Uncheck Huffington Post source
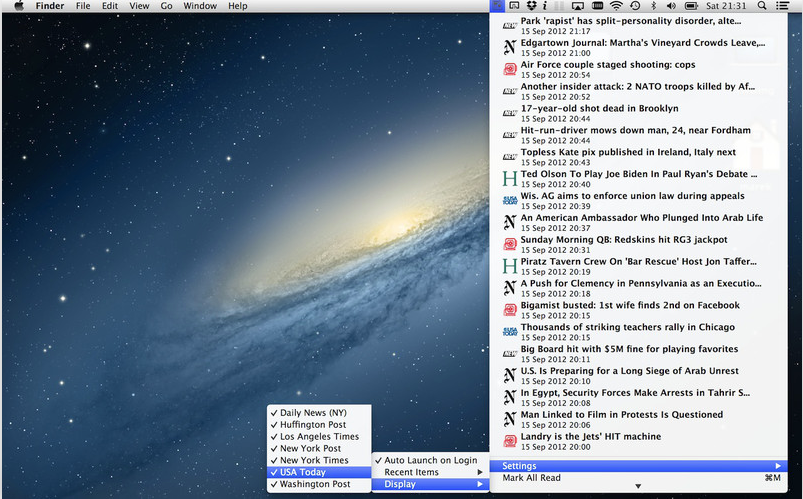 (x=319, y=425)
